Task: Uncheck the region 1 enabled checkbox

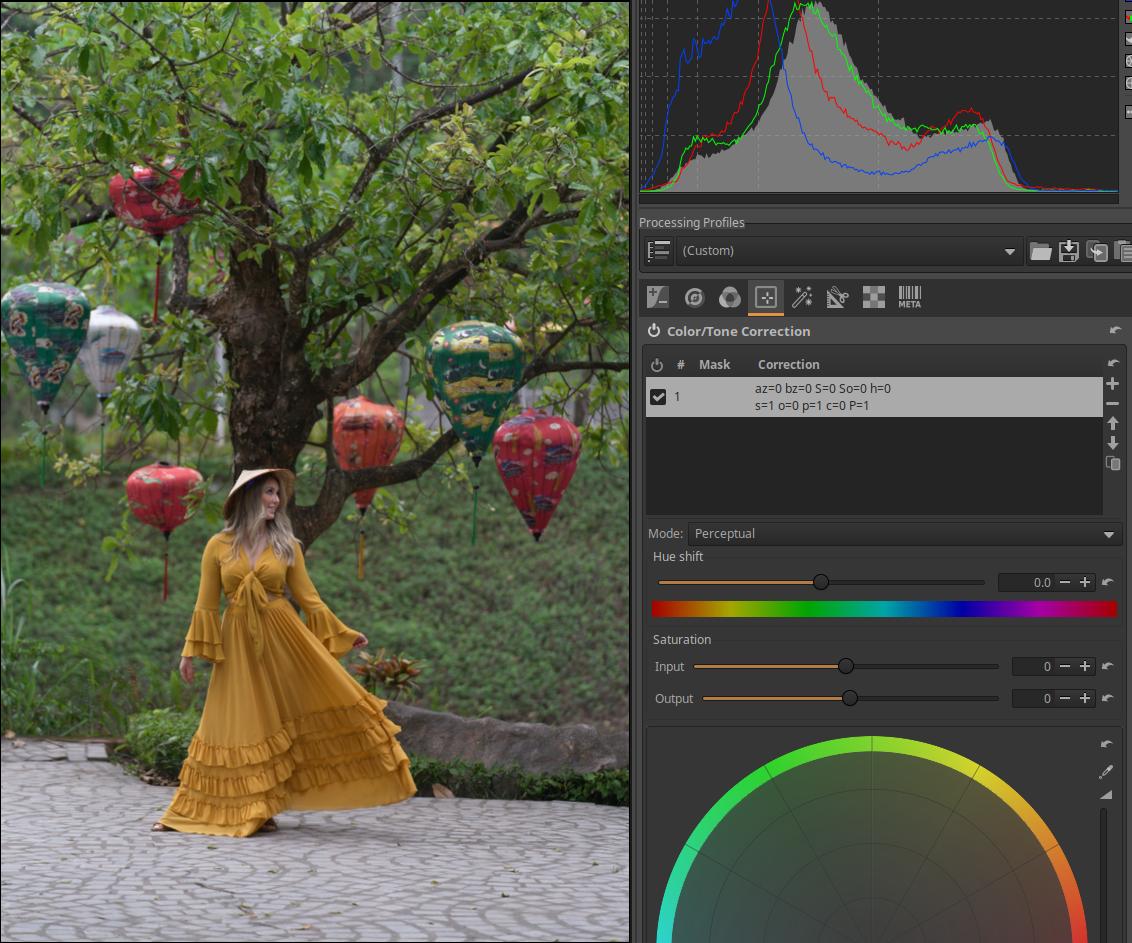Action: pyautogui.click(x=658, y=397)
